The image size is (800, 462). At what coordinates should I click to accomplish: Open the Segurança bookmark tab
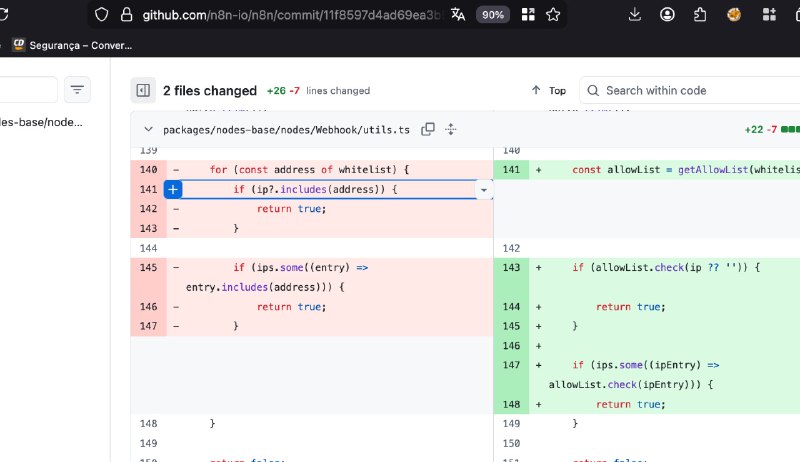click(70, 44)
